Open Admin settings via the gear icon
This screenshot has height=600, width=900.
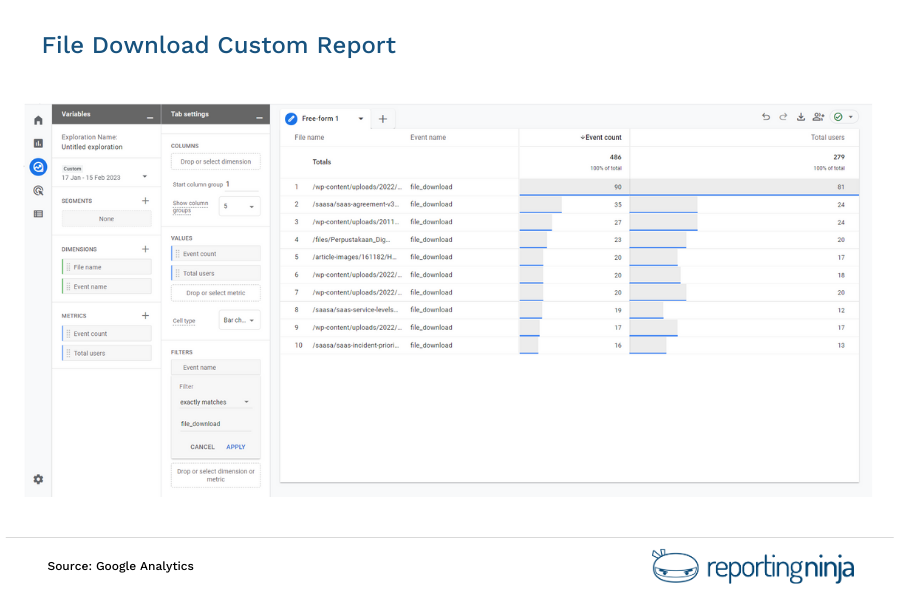(x=37, y=479)
